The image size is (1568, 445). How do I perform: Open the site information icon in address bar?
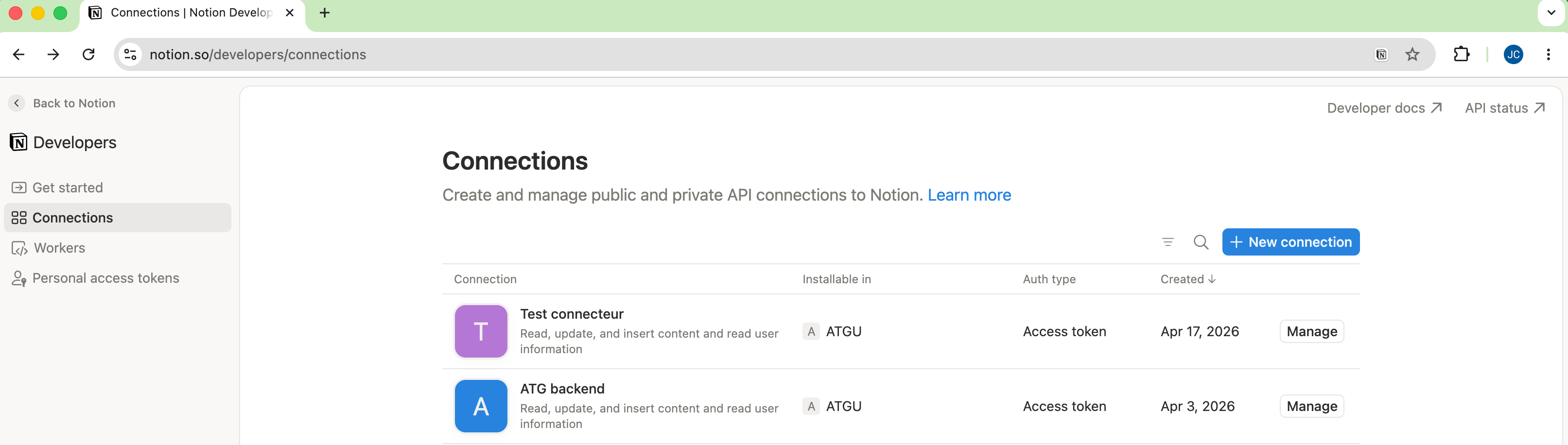pyautogui.click(x=130, y=55)
